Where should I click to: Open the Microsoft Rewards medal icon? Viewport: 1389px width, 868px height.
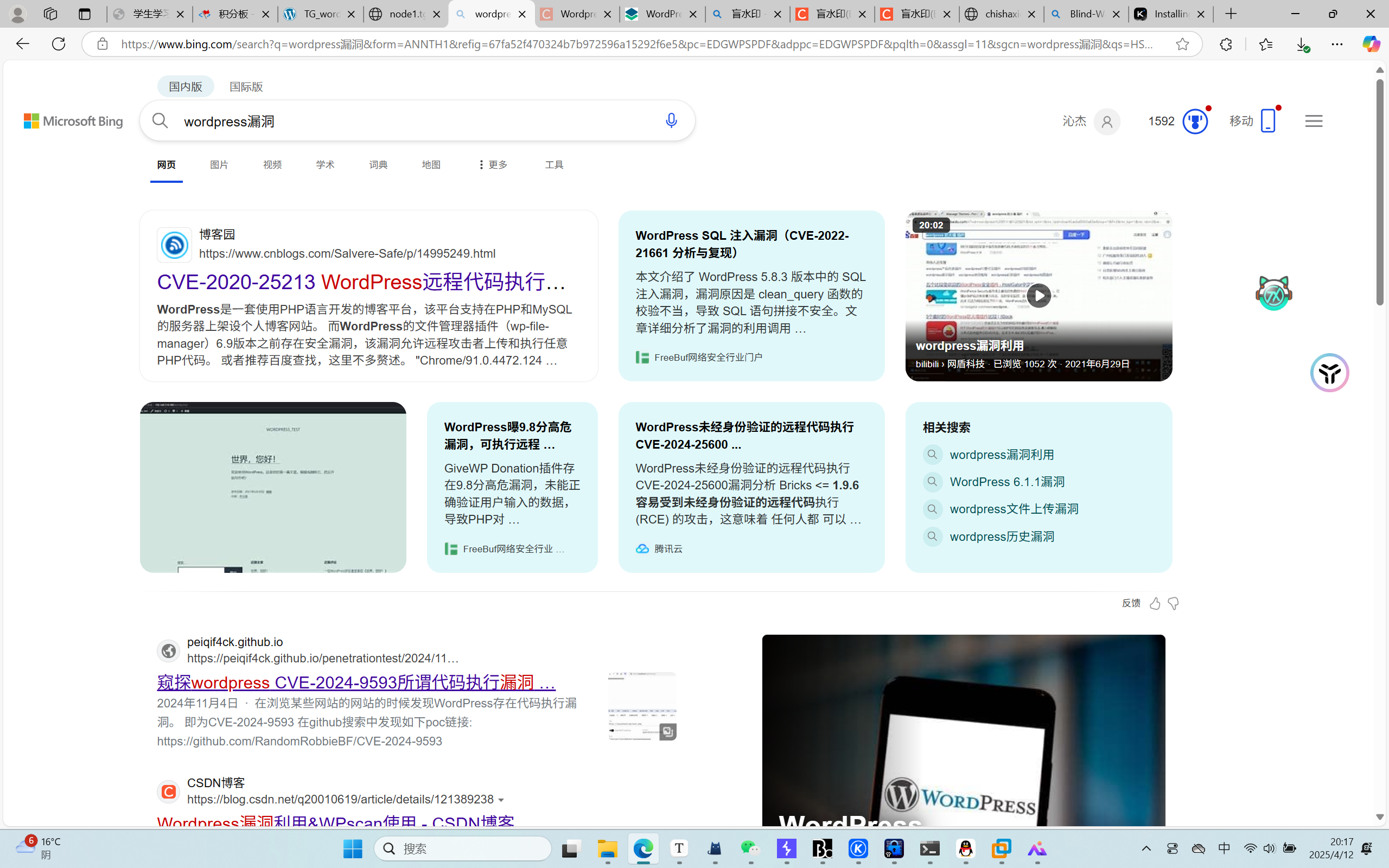click(x=1194, y=122)
